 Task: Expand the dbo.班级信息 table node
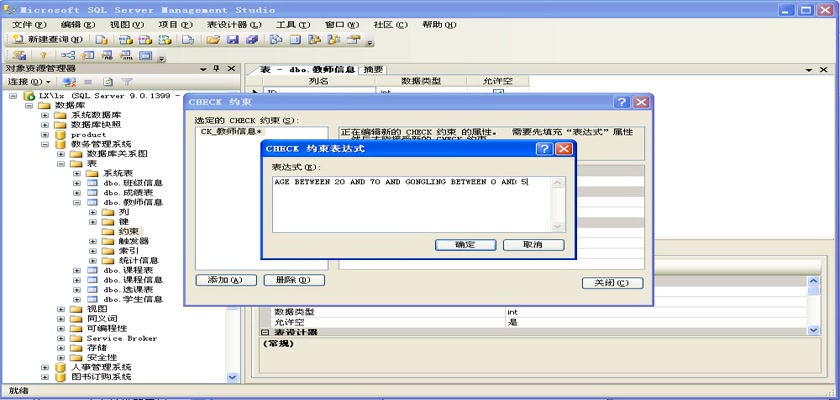[77, 183]
